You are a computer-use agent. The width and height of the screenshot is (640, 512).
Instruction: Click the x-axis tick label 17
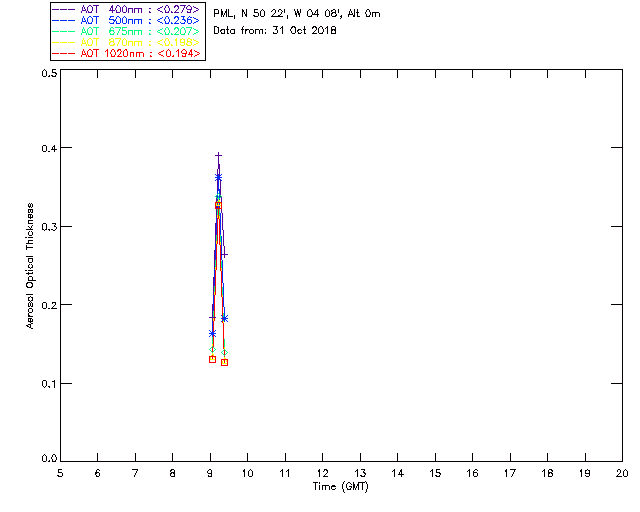510,473
